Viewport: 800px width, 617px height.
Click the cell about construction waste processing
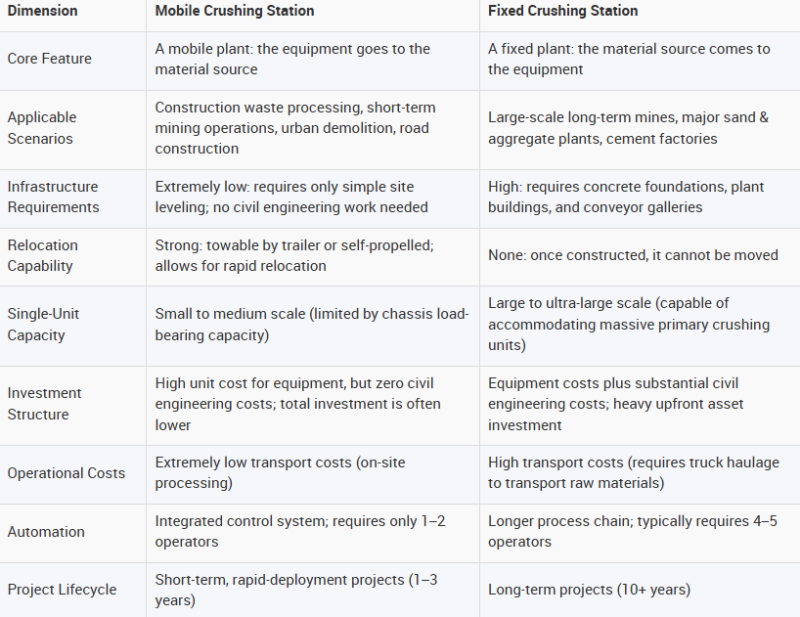click(x=313, y=130)
